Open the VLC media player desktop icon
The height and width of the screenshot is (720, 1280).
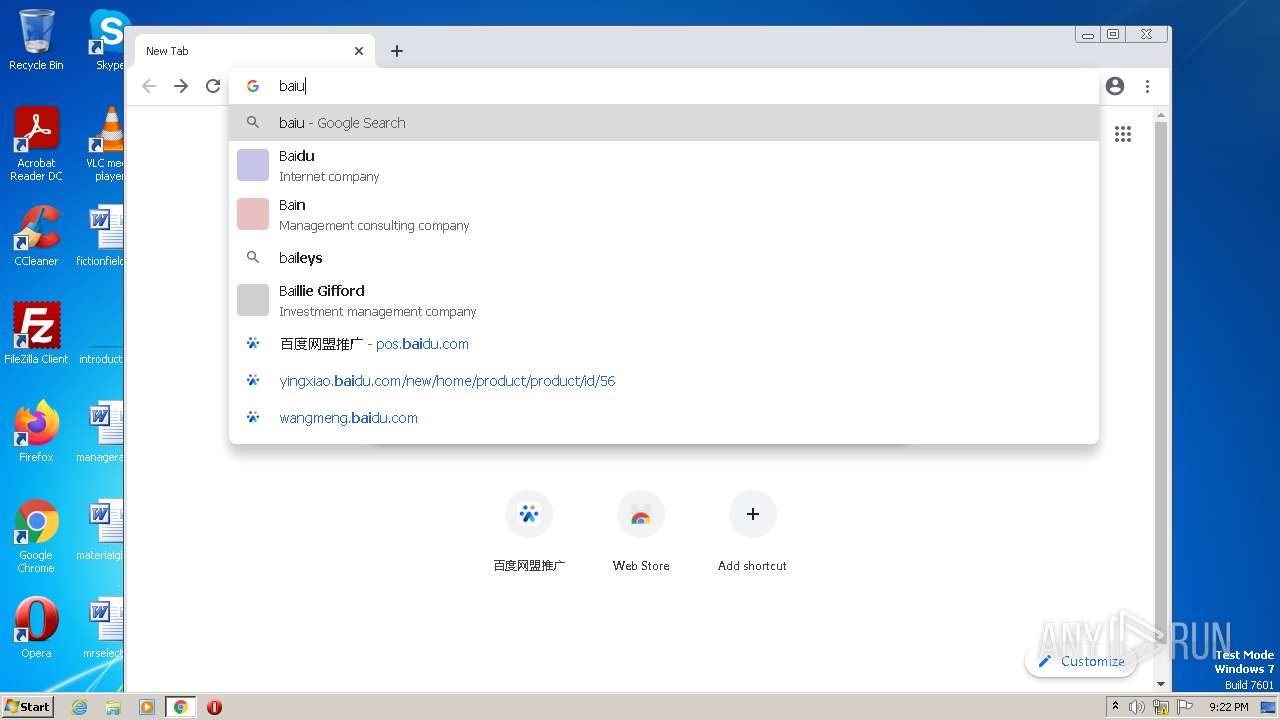tap(105, 144)
